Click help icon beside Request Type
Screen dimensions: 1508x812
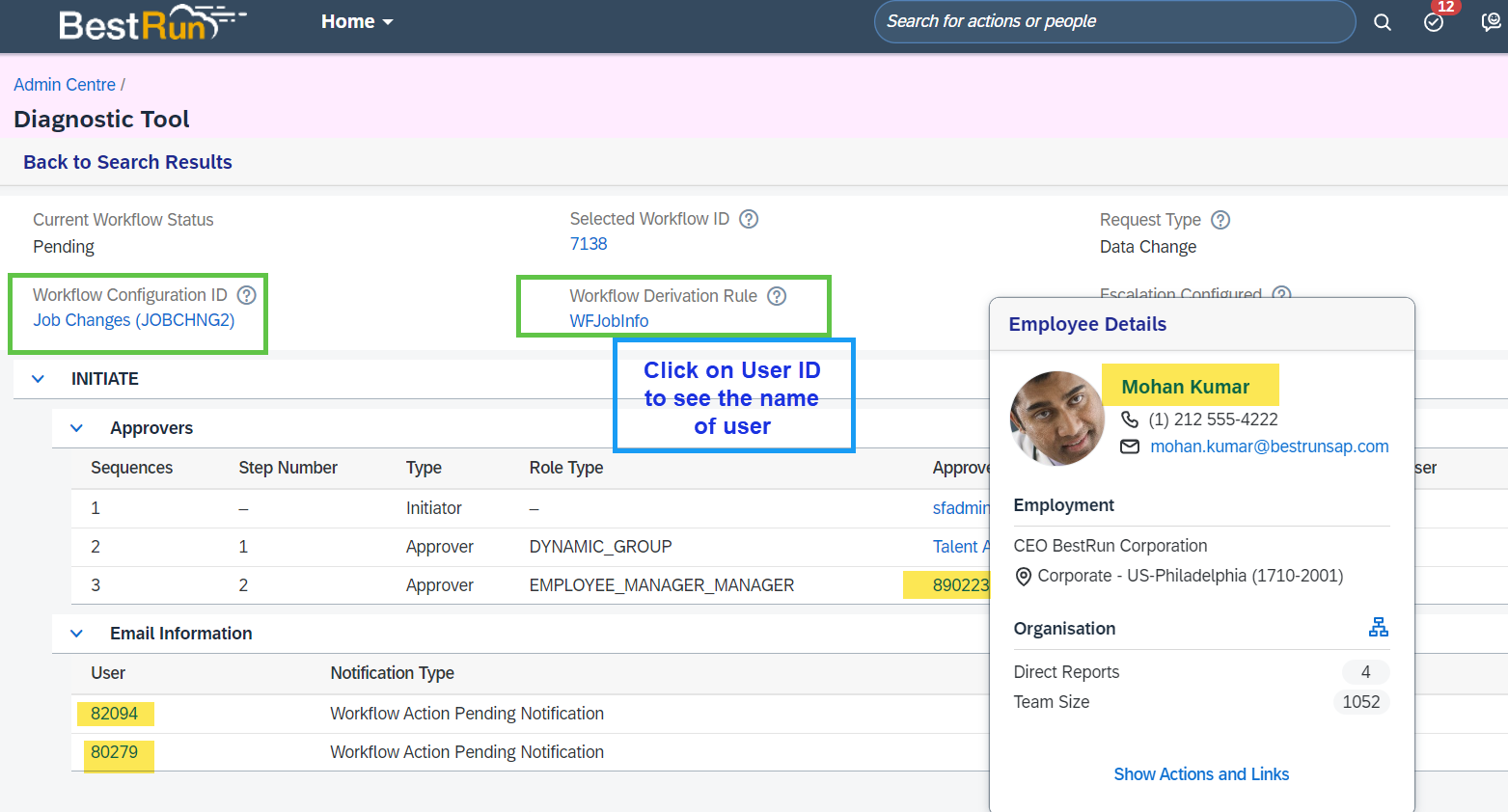pos(1220,220)
